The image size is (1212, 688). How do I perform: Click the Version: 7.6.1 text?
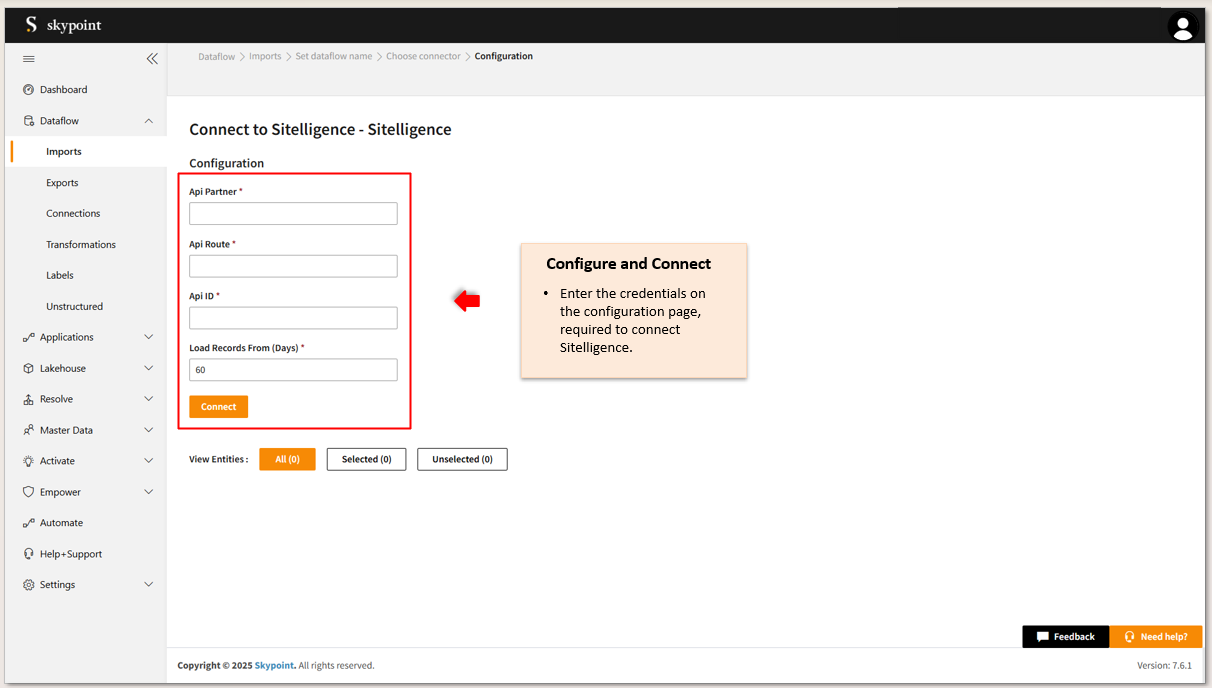[1162, 666]
